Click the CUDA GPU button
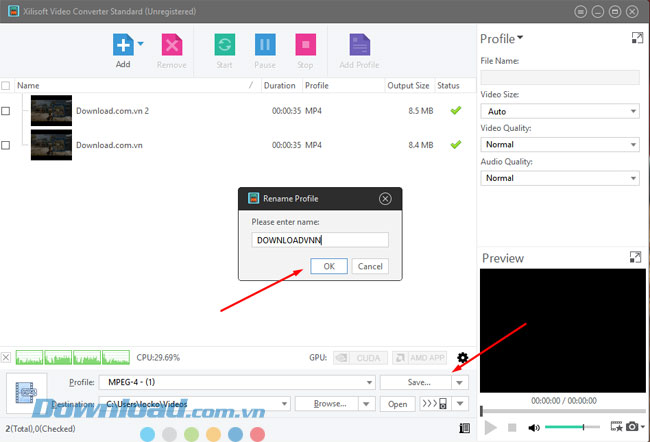The width and height of the screenshot is (650, 442). [360, 357]
